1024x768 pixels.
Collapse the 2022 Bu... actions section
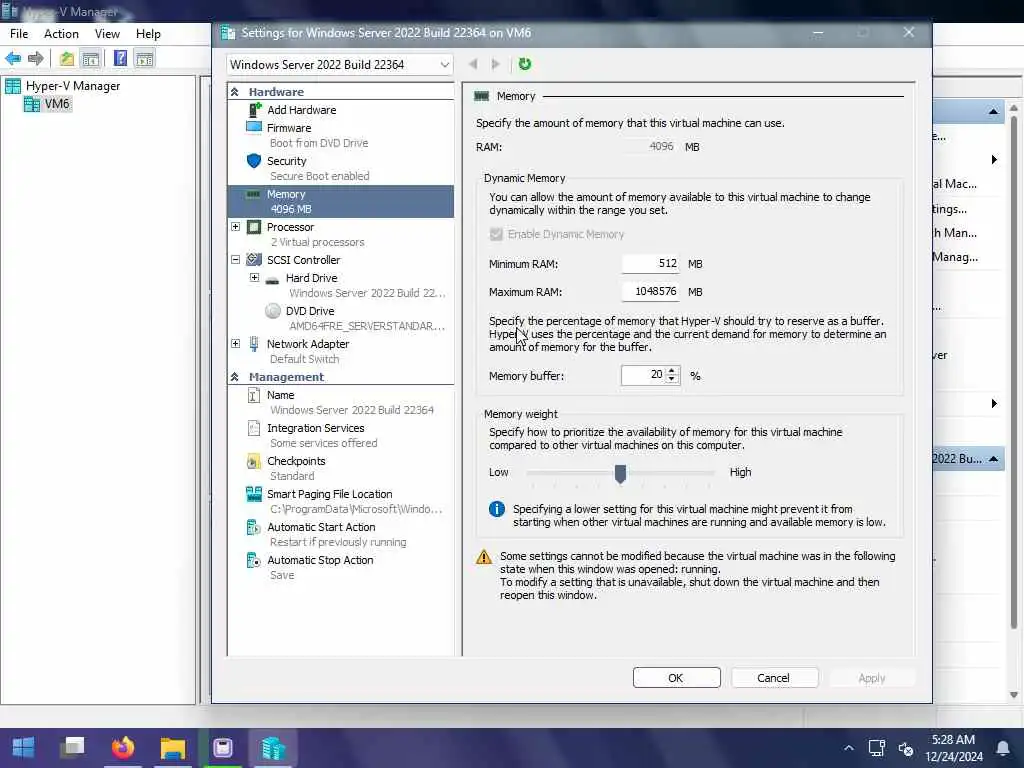[993, 459]
